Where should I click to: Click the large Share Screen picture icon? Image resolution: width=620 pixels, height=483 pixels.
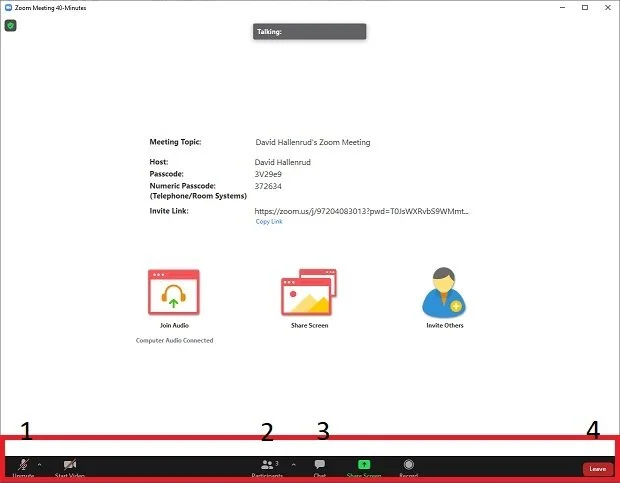click(309, 292)
